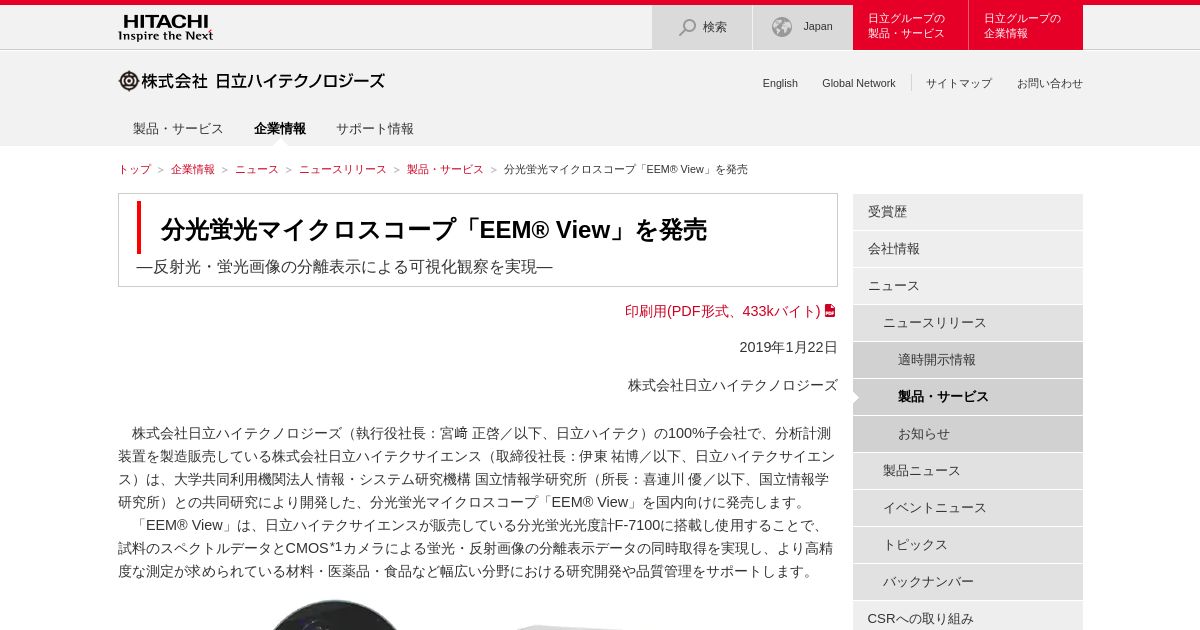Go to トップ in the breadcrumb
1200x630 pixels.
tap(134, 170)
